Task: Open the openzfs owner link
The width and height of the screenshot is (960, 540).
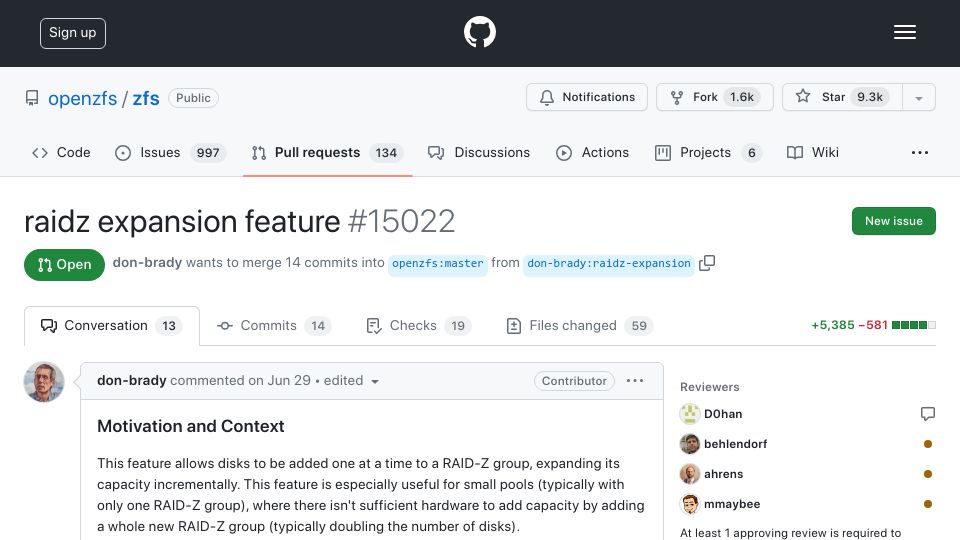Action: (83, 98)
